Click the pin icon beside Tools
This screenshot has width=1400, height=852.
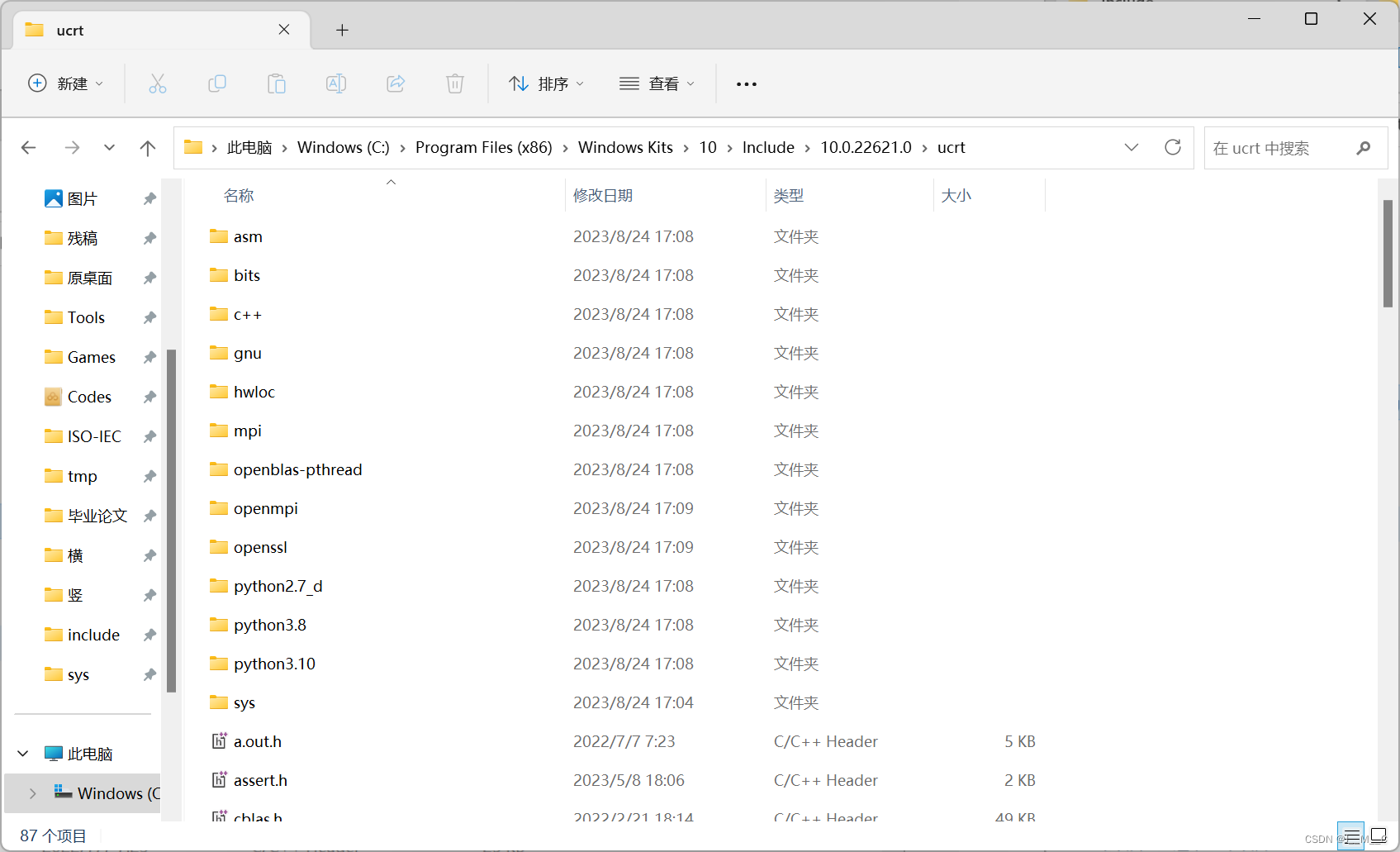pyautogui.click(x=149, y=317)
